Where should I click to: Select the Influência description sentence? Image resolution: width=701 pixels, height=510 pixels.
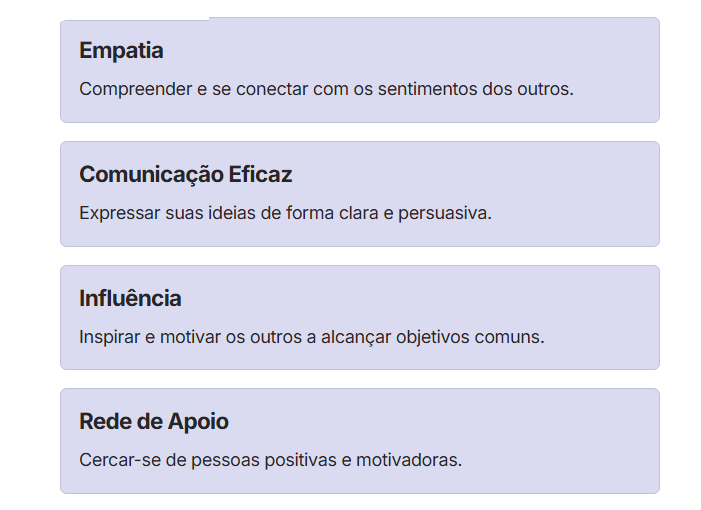coord(312,337)
